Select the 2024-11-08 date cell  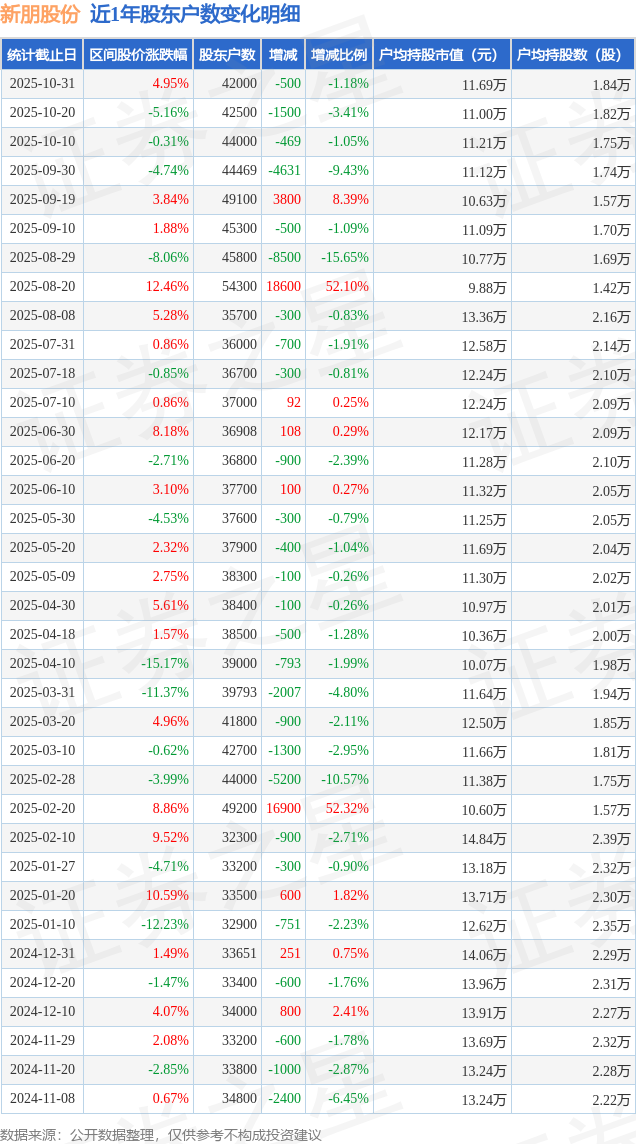[x=42, y=1099]
